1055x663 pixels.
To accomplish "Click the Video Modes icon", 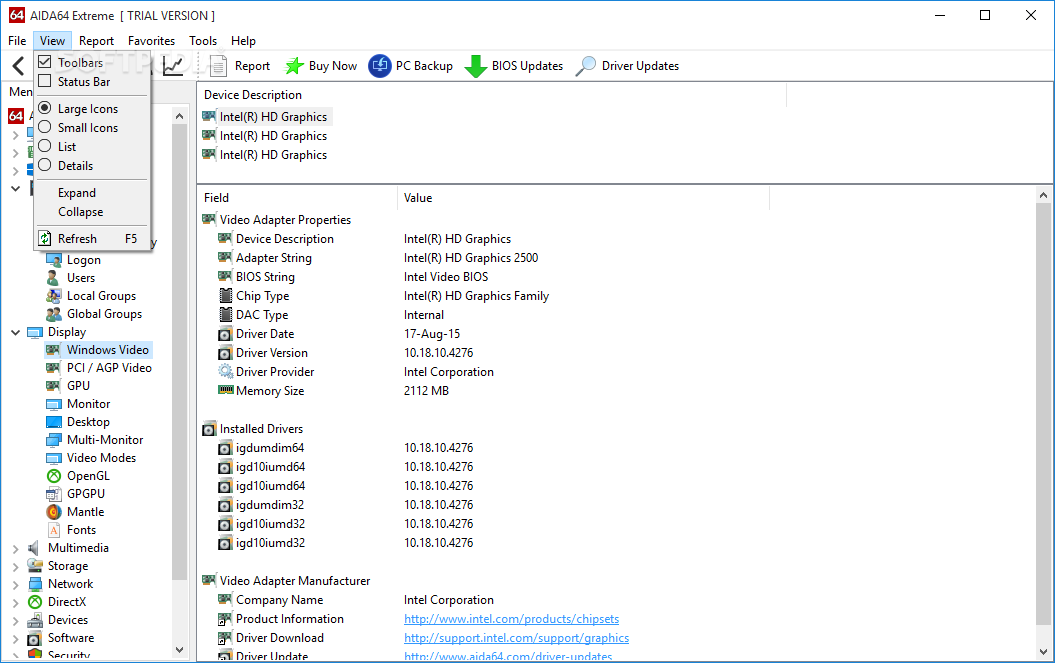I will [54, 458].
